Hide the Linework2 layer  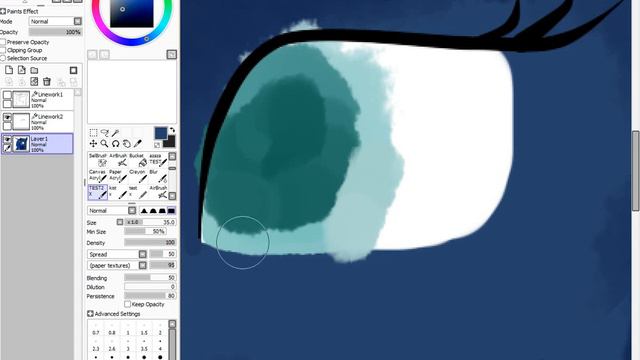[x=7, y=118]
